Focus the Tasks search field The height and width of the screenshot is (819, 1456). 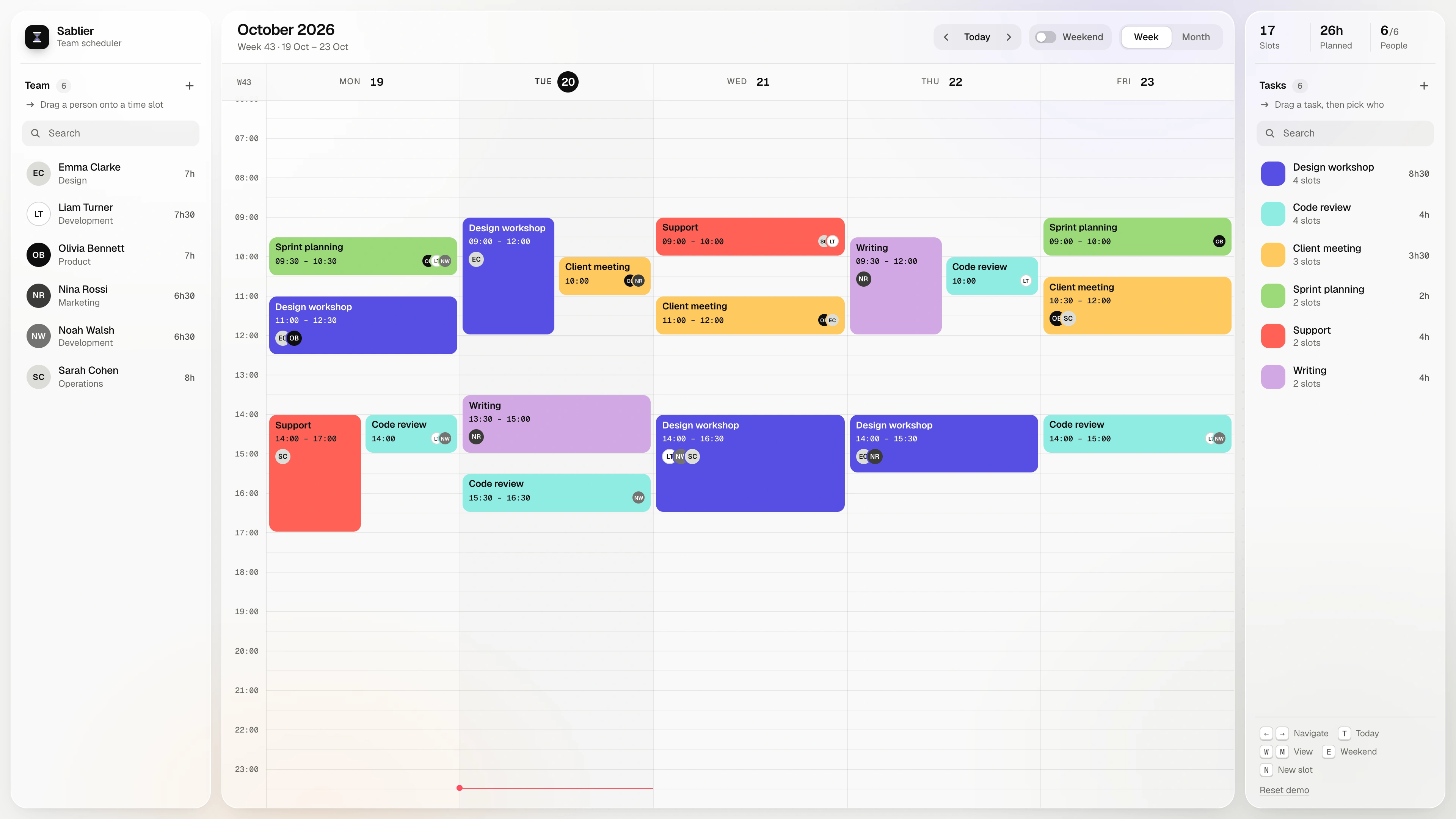point(1345,133)
